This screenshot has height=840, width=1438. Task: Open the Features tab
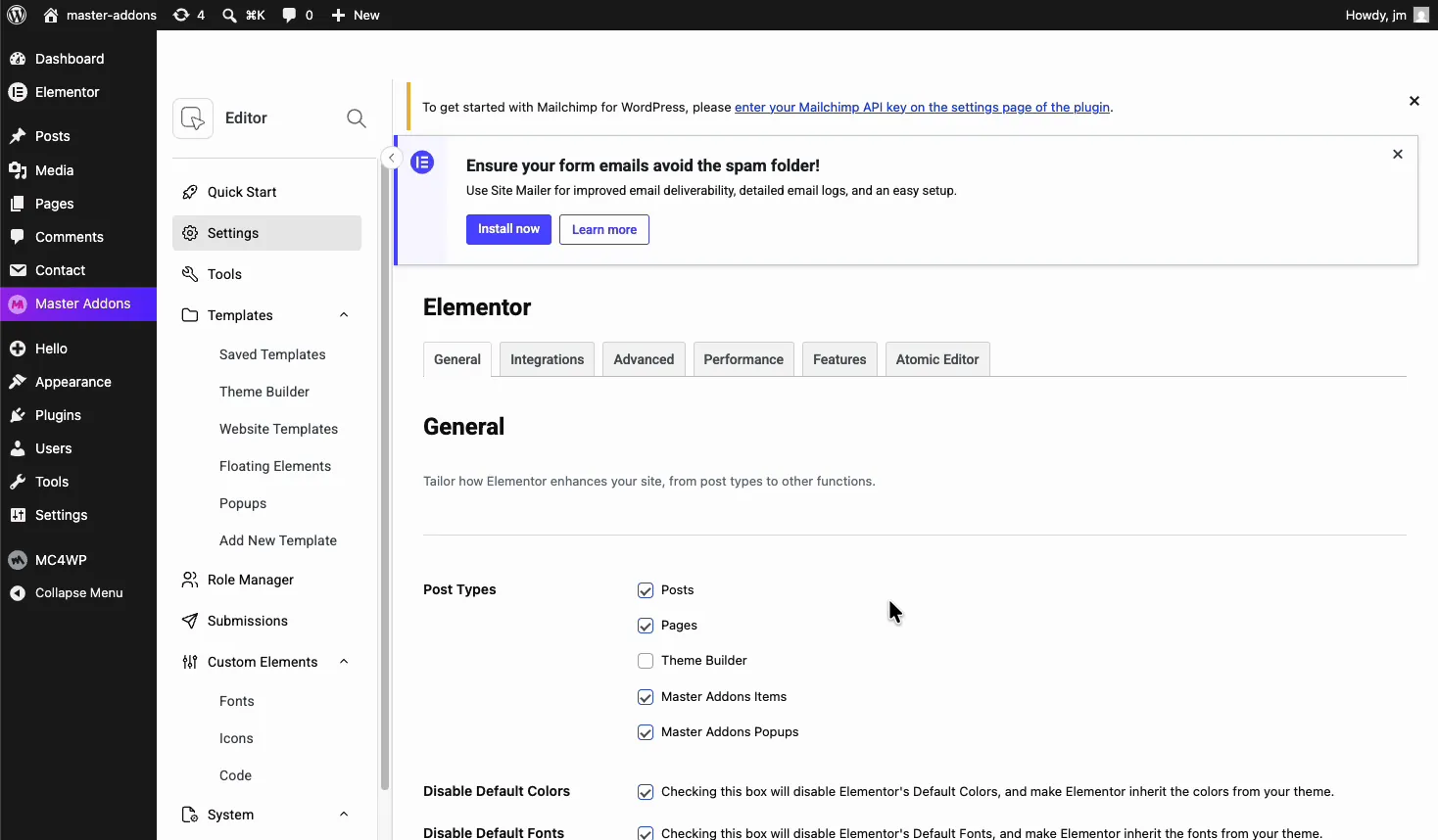pyautogui.click(x=839, y=359)
